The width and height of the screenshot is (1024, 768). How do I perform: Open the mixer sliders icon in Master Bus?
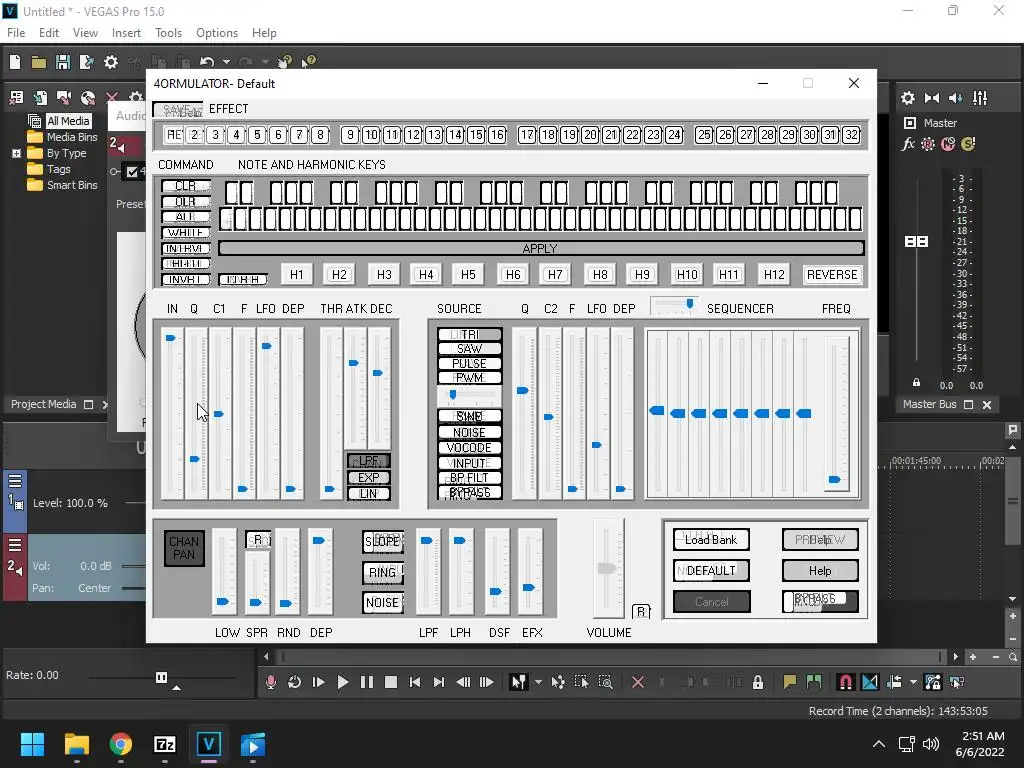pos(980,98)
